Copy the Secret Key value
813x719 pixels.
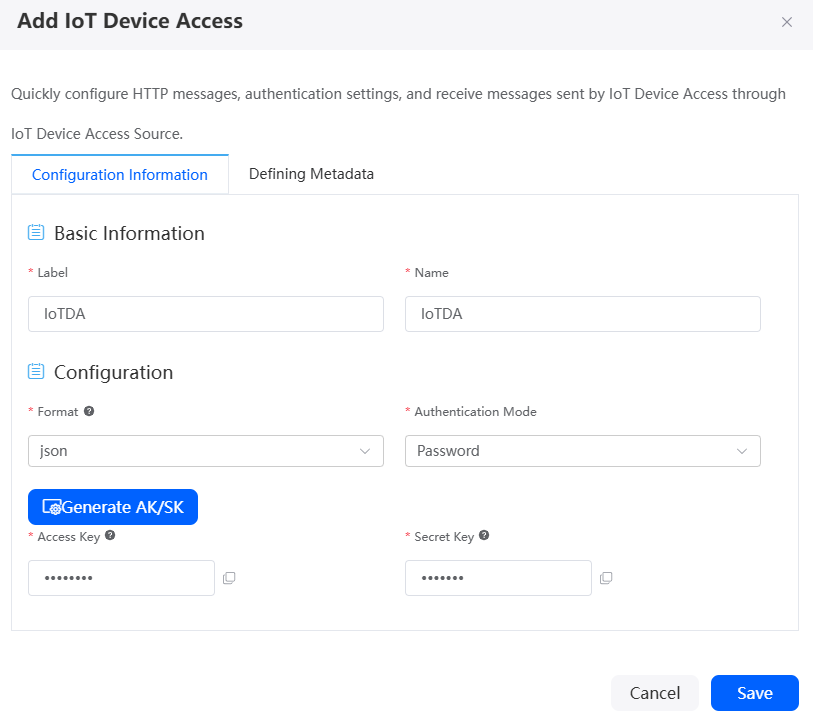coord(606,577)
